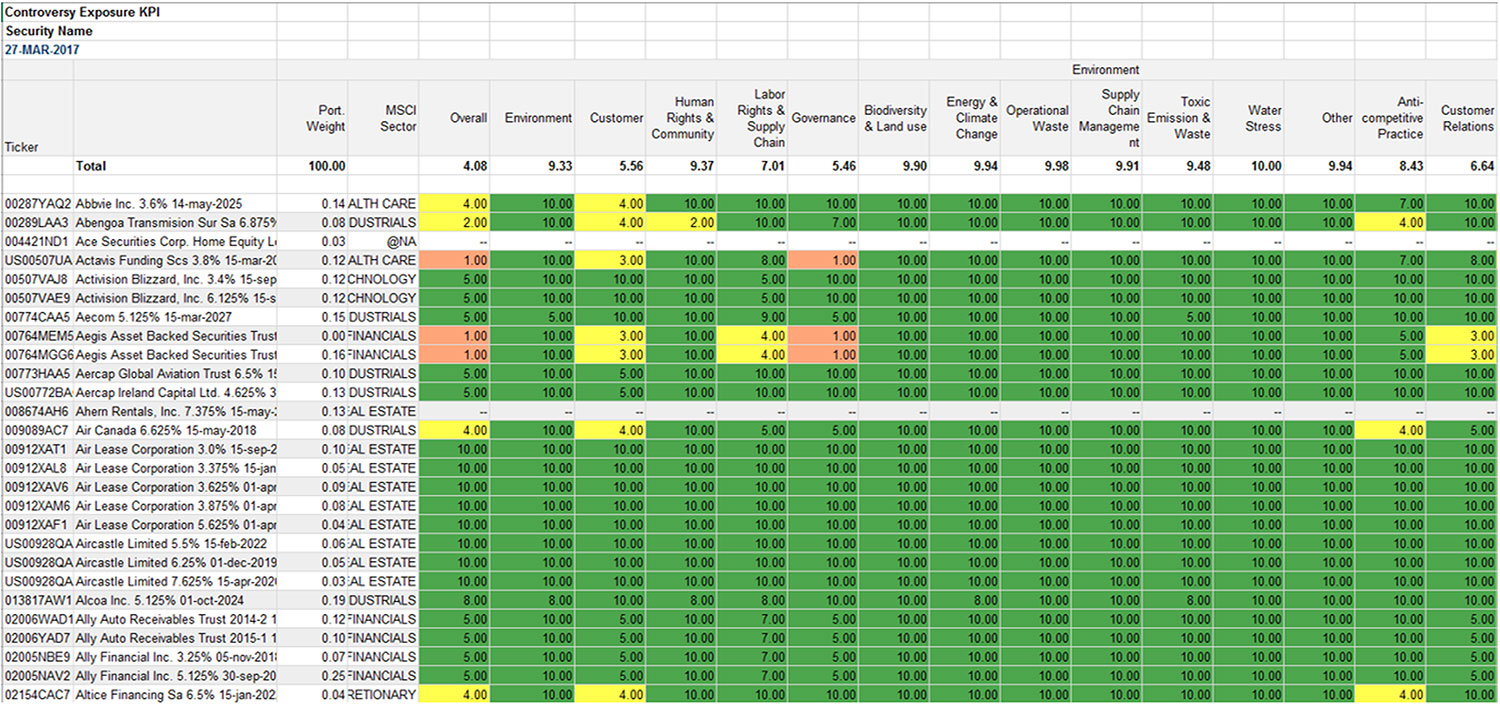The image size is (1500, 709).
Task: Select the total Governance value 5.46
Action: click(843, 166)
